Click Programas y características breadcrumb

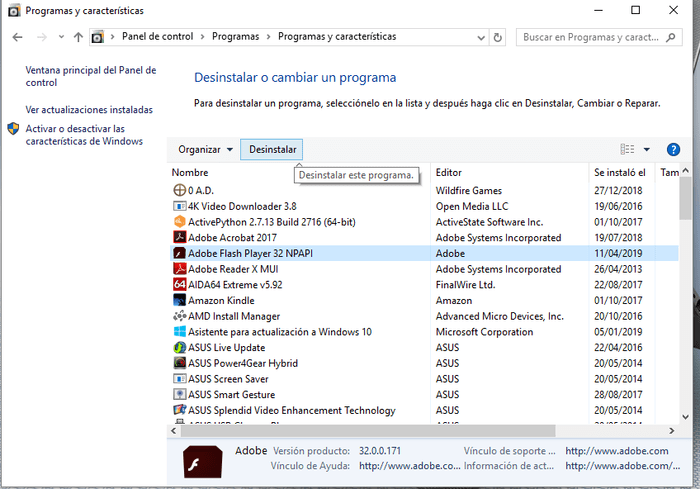click(x=337, y=37)
